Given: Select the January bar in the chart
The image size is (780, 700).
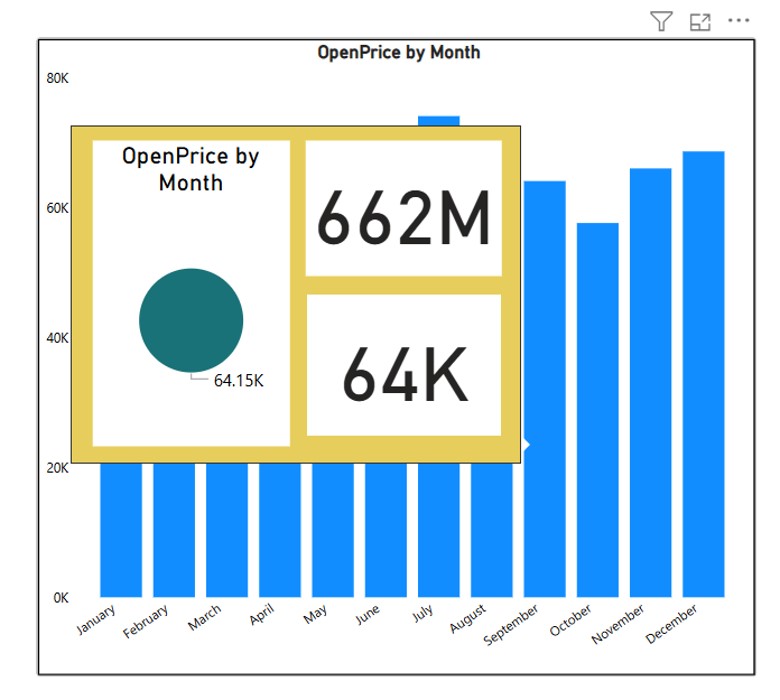Looking at the screenshot, I should (x=121, y=530).
